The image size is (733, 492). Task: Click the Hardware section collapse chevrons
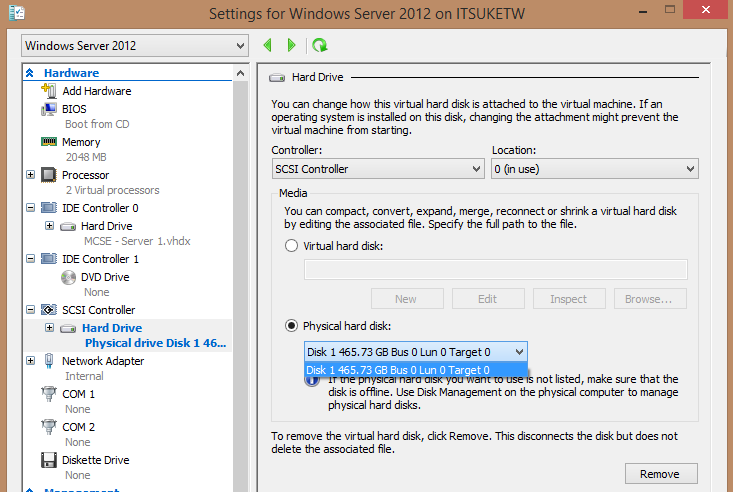point(29,72)
